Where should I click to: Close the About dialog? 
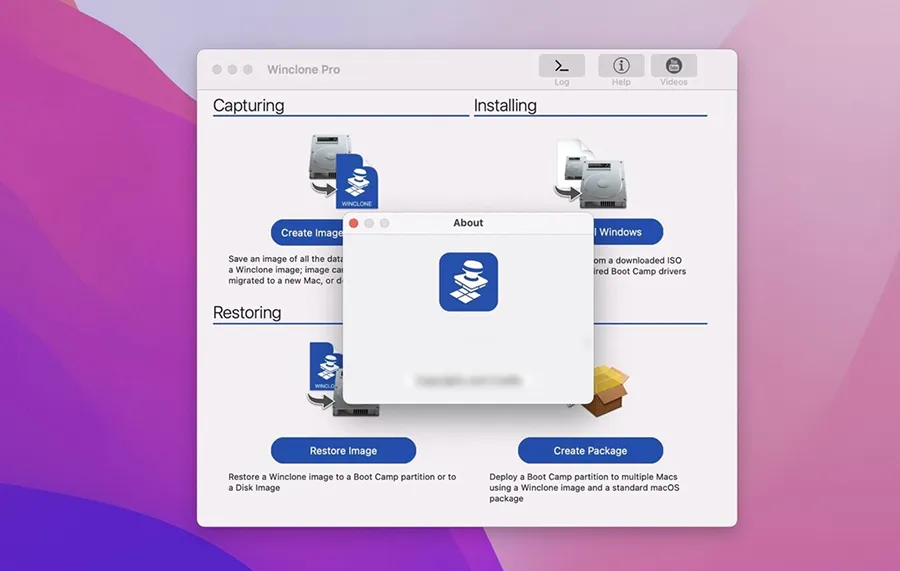click(353, 223)
